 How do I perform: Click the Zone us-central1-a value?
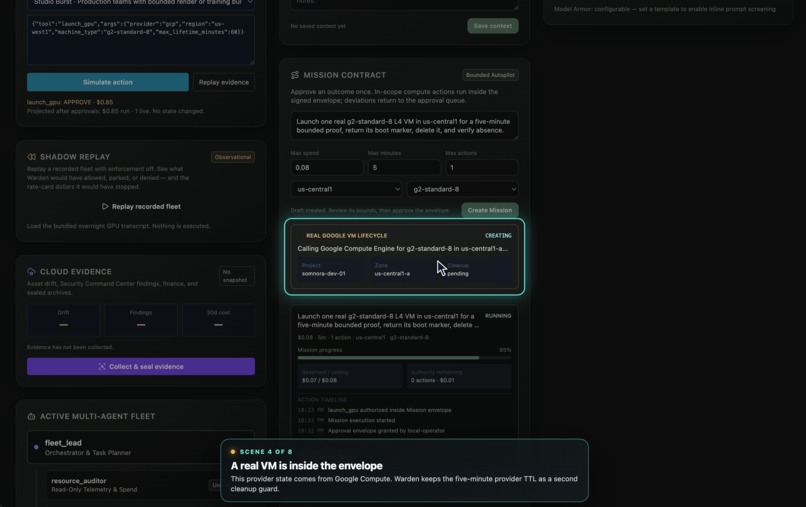pyautogui.click(x=392, y=274)
